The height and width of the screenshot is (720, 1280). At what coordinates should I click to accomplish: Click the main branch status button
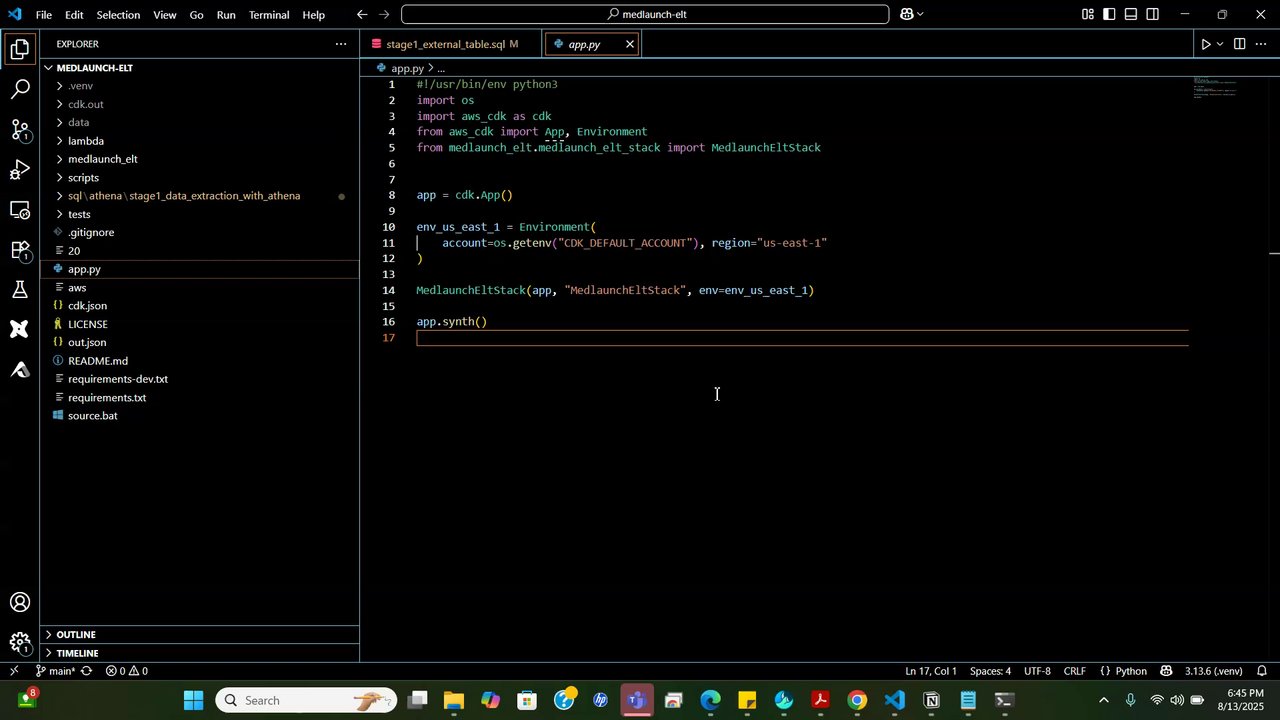point(55,671)
